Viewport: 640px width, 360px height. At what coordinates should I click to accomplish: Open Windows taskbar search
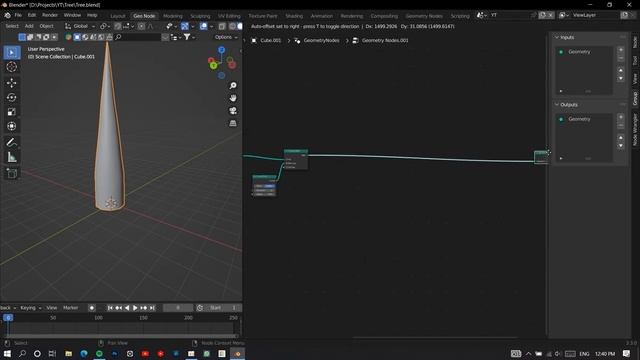(x=22, y=353)
